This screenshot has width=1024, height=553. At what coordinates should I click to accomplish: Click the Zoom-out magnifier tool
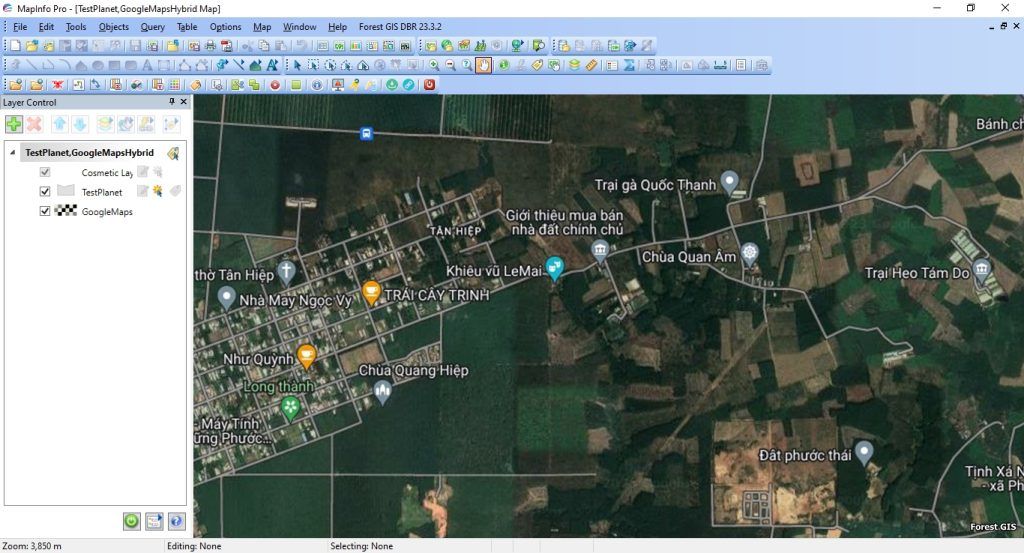click(450, 65)
